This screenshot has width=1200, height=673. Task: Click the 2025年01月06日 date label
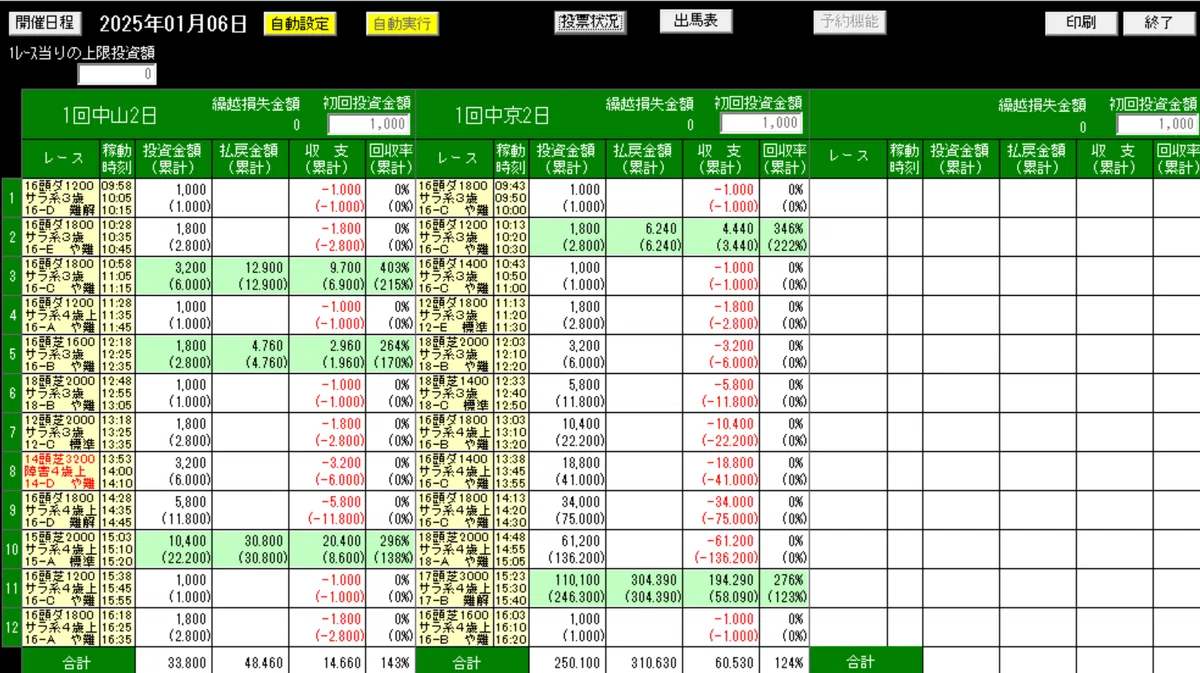click(x=172, y=24)
